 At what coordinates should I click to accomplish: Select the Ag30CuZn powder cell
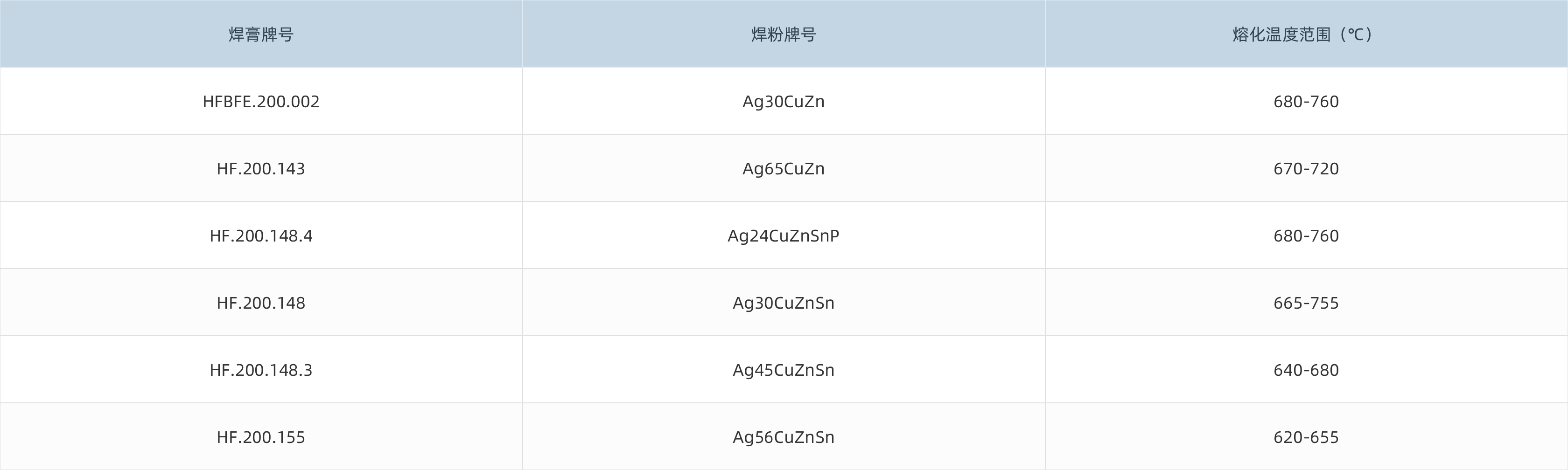point(784,102)
